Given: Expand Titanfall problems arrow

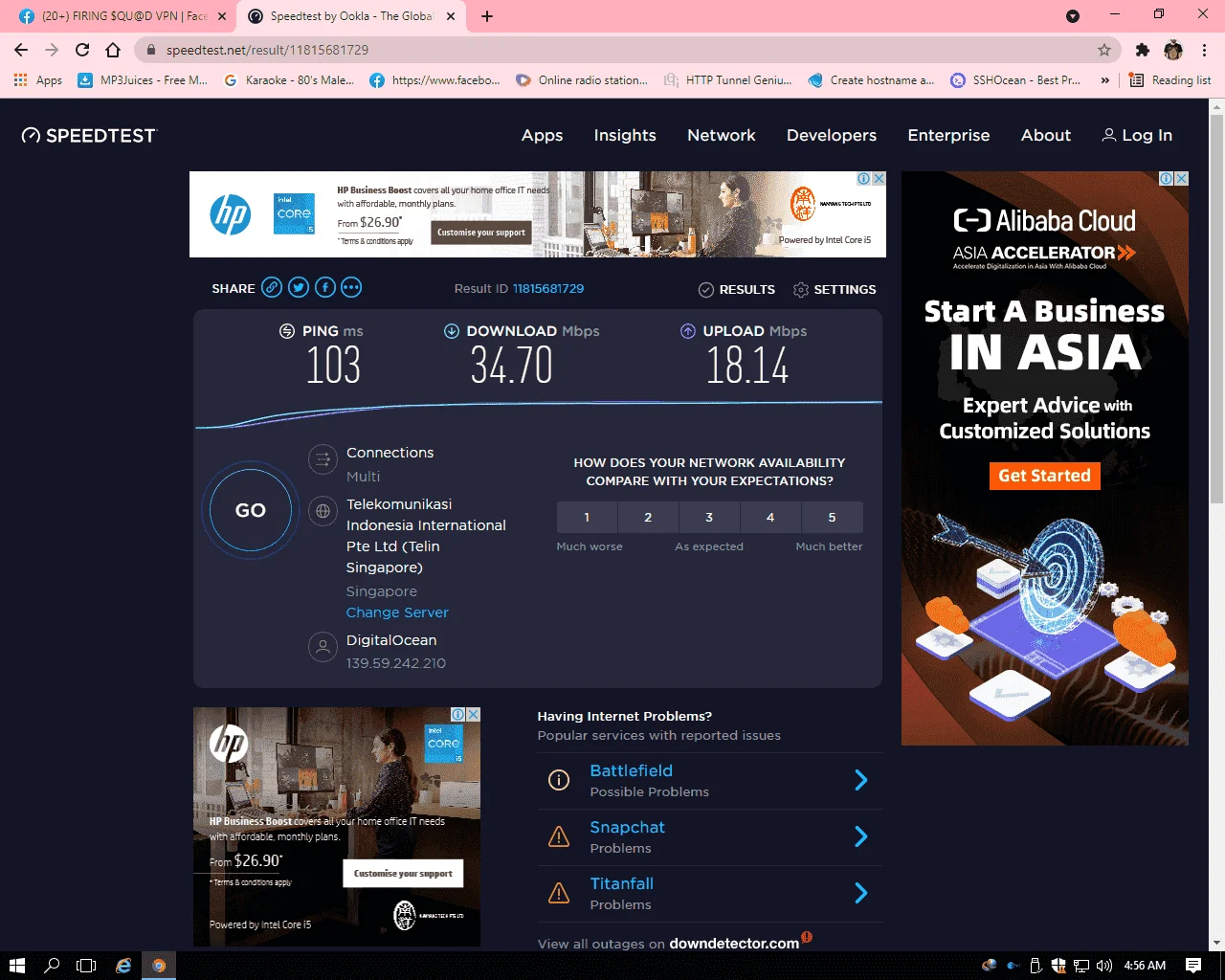Looking at the screenshot, I should coord(861,893).
